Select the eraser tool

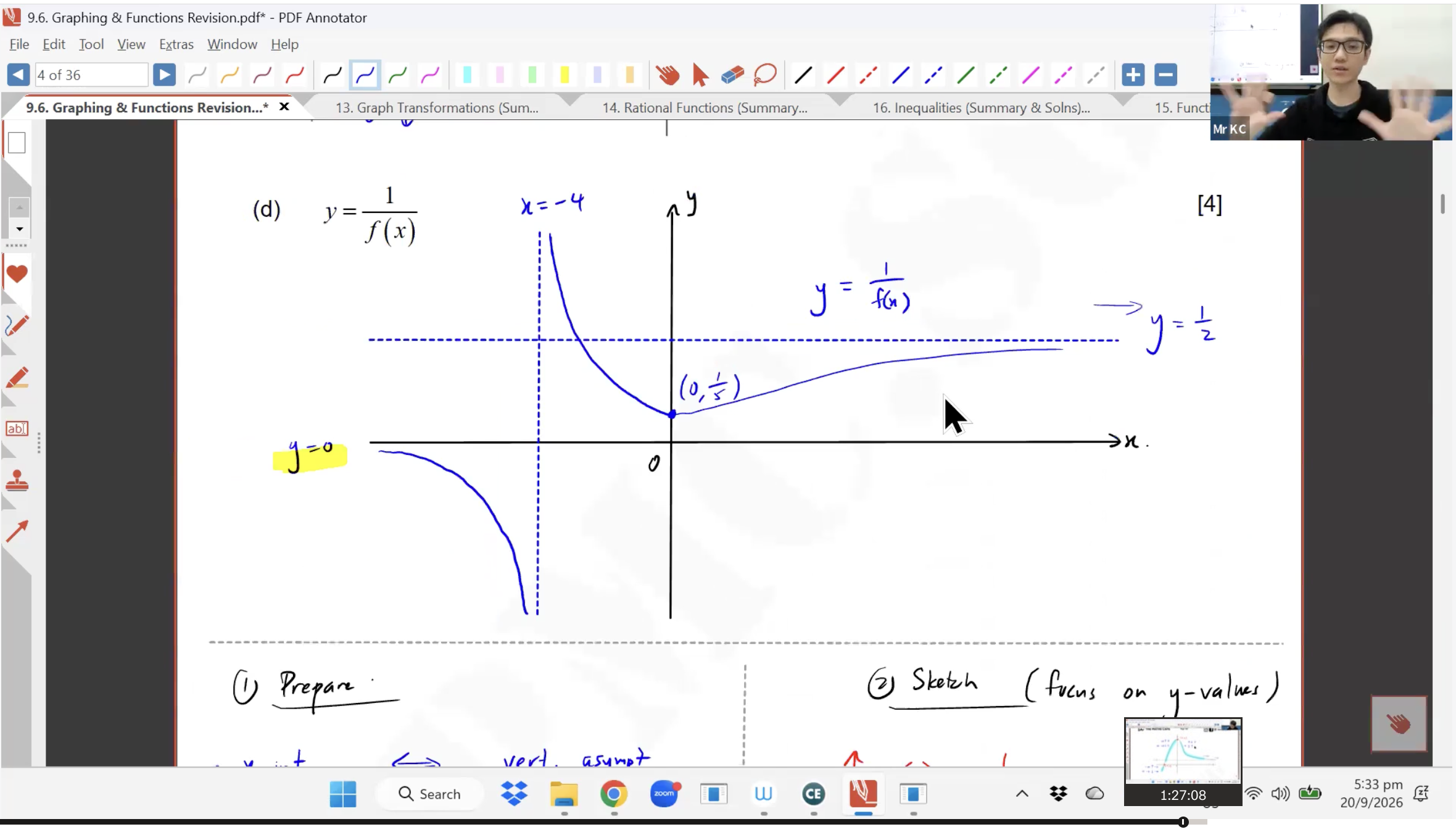(x=732, y=75)
